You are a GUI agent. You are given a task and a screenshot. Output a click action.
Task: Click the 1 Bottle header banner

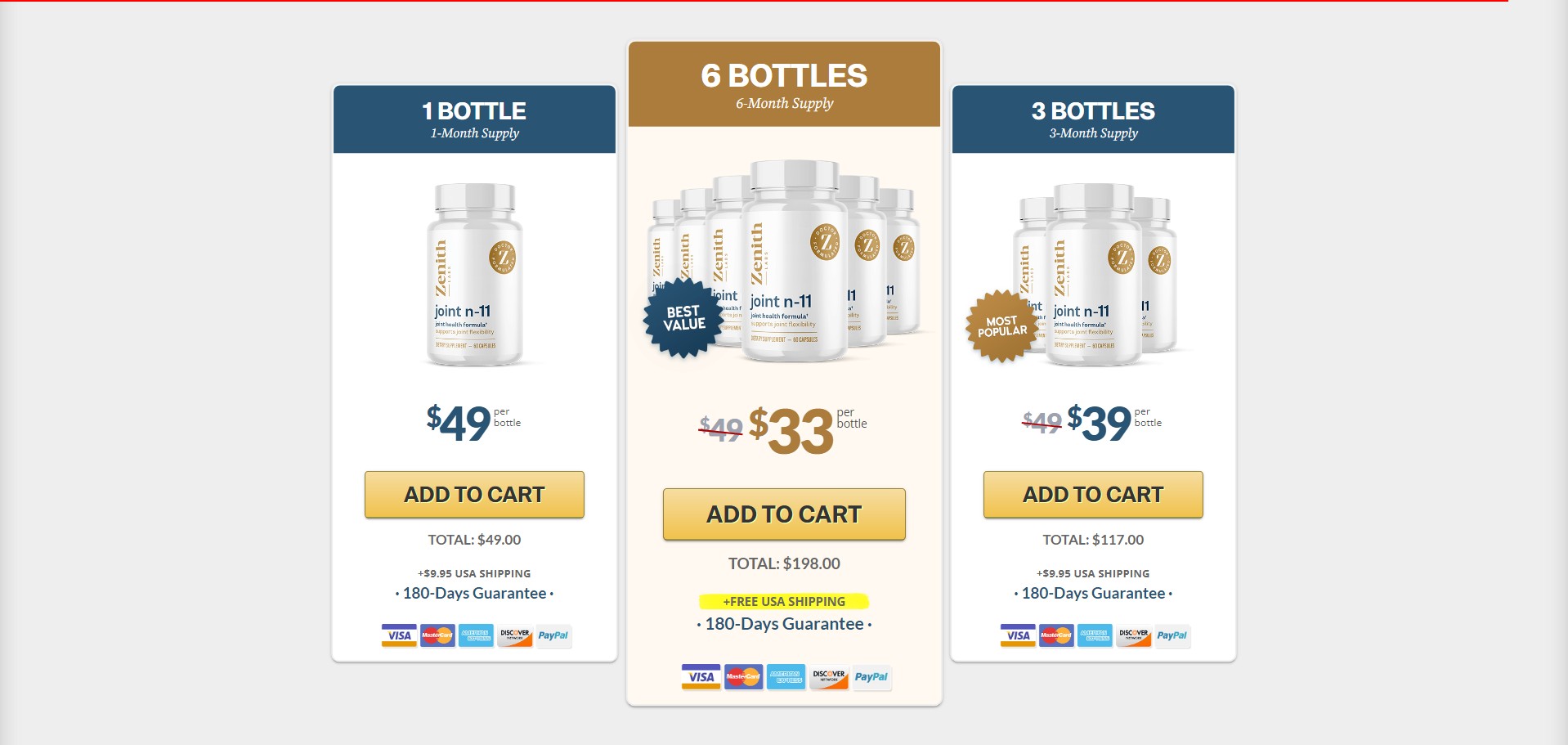point(474,119)
